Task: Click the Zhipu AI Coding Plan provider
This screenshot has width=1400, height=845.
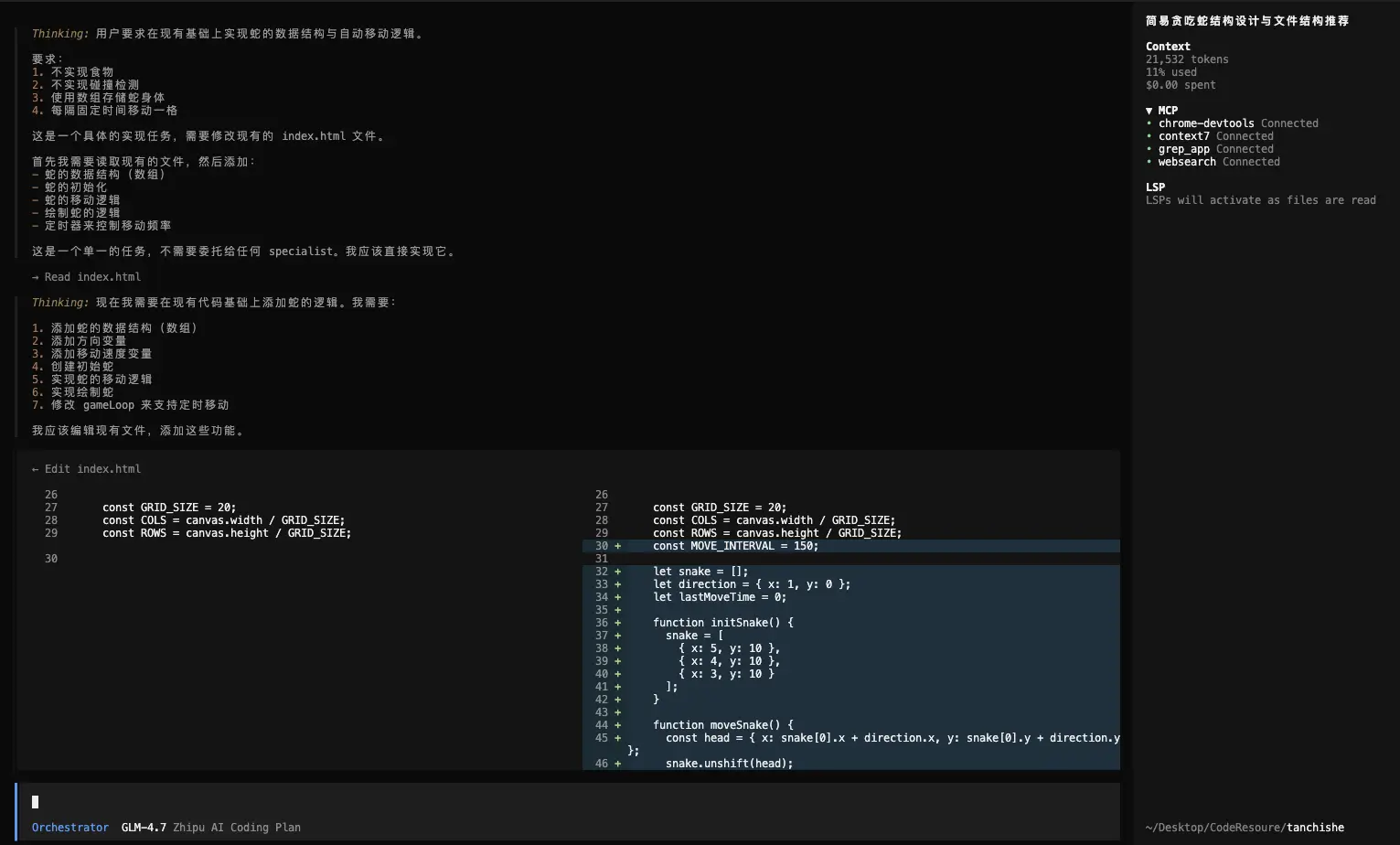Action: coord(237,828)
